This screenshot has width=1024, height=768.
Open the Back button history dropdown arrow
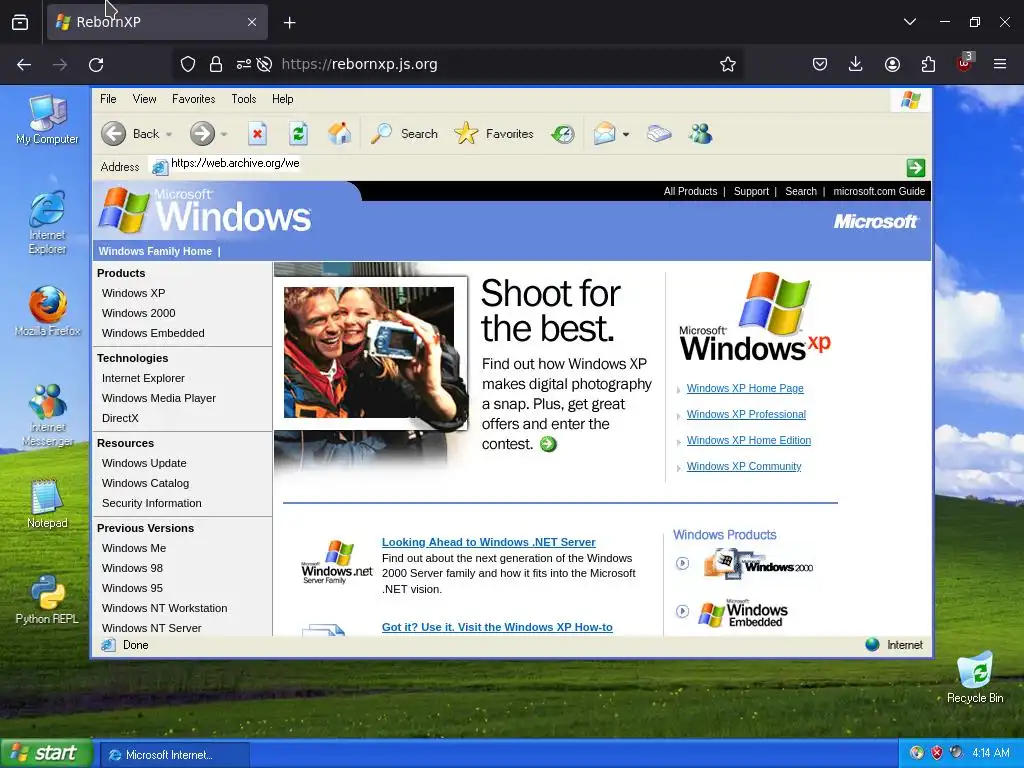click(169, 135)
